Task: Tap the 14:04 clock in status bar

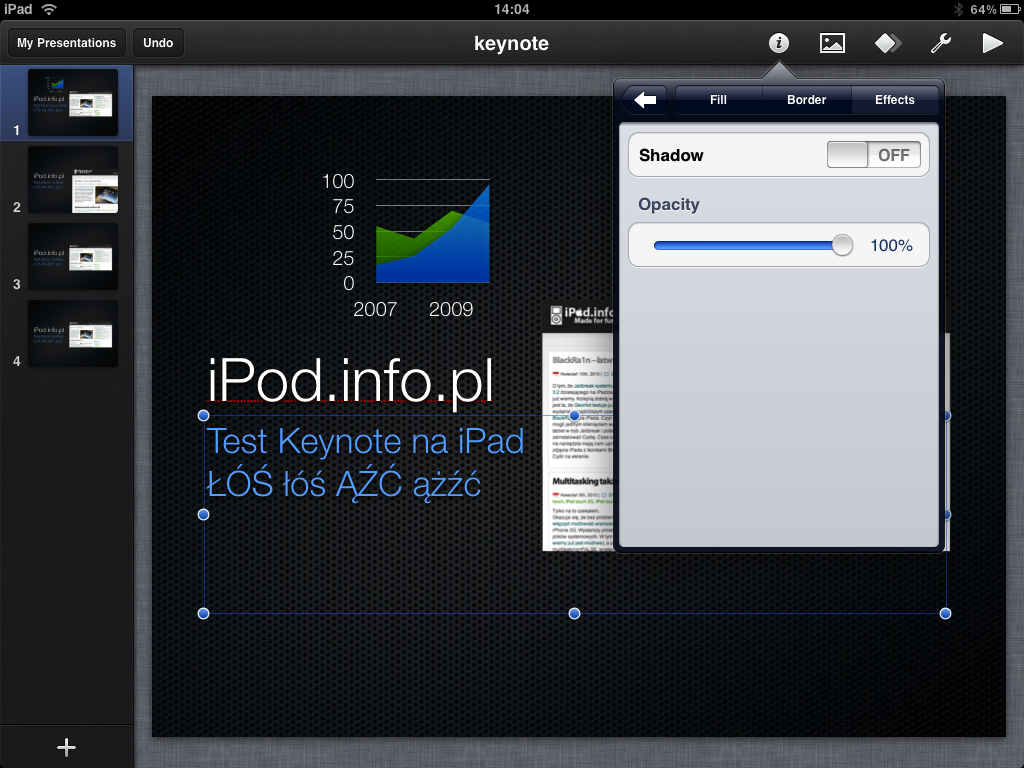Action: tap(512, 9)
